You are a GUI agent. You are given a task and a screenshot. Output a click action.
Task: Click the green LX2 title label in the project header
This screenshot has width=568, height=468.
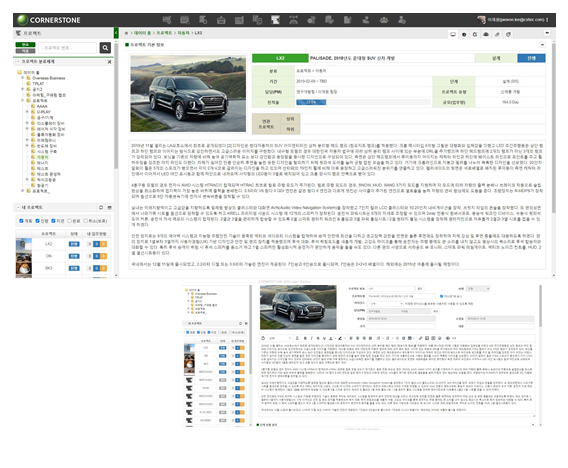tap(280, 58)
